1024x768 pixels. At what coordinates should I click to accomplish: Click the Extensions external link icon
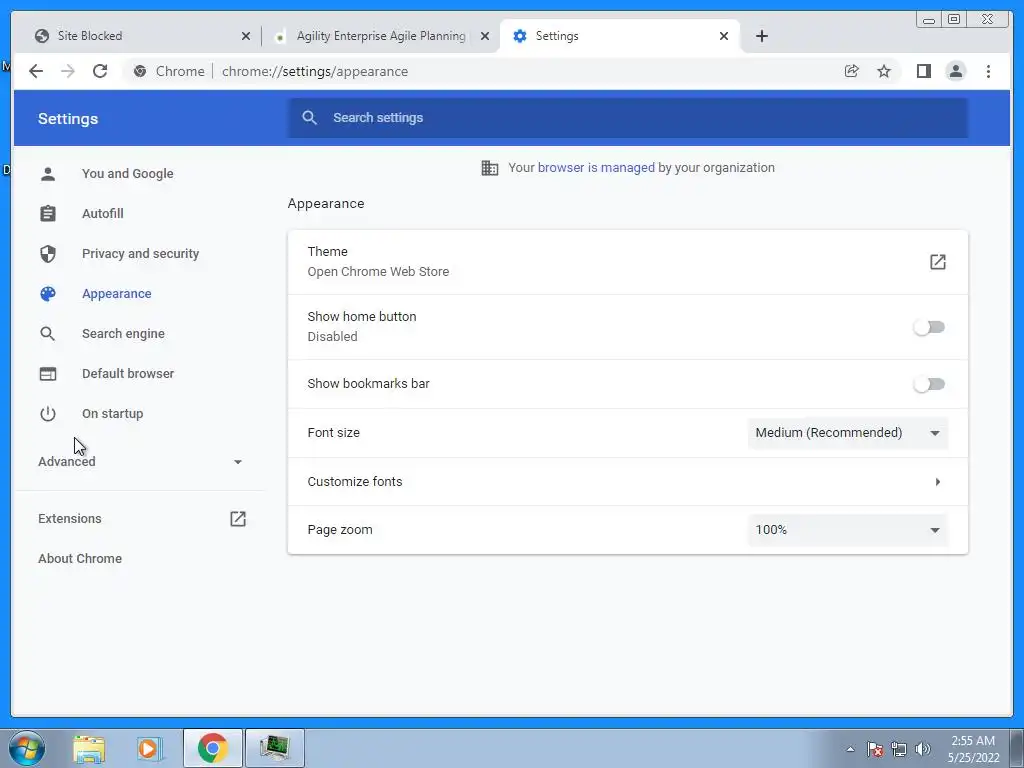[238, 519]
